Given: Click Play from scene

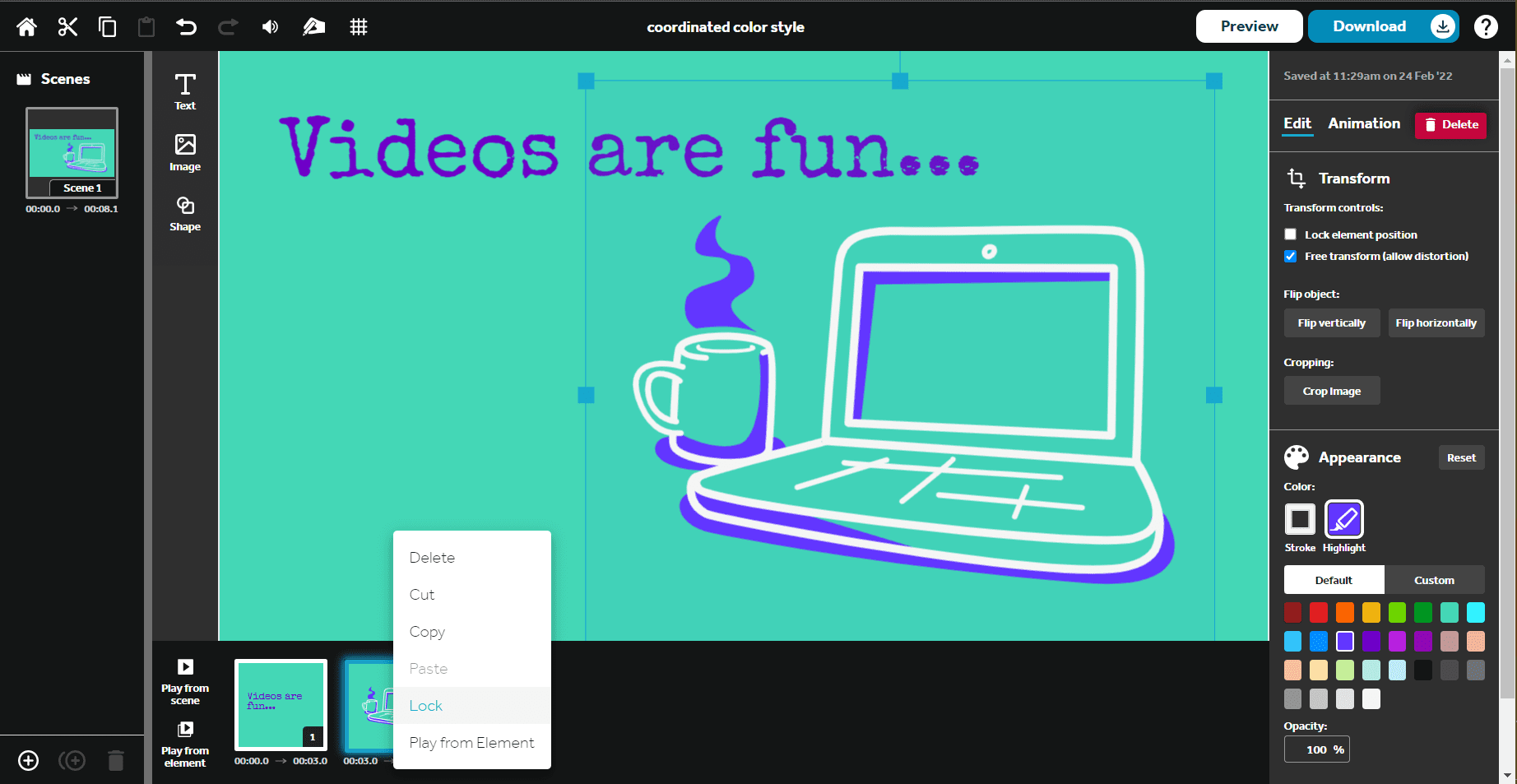Looking at the screenshot, I should pyautogui.click(x=185, y=681).
